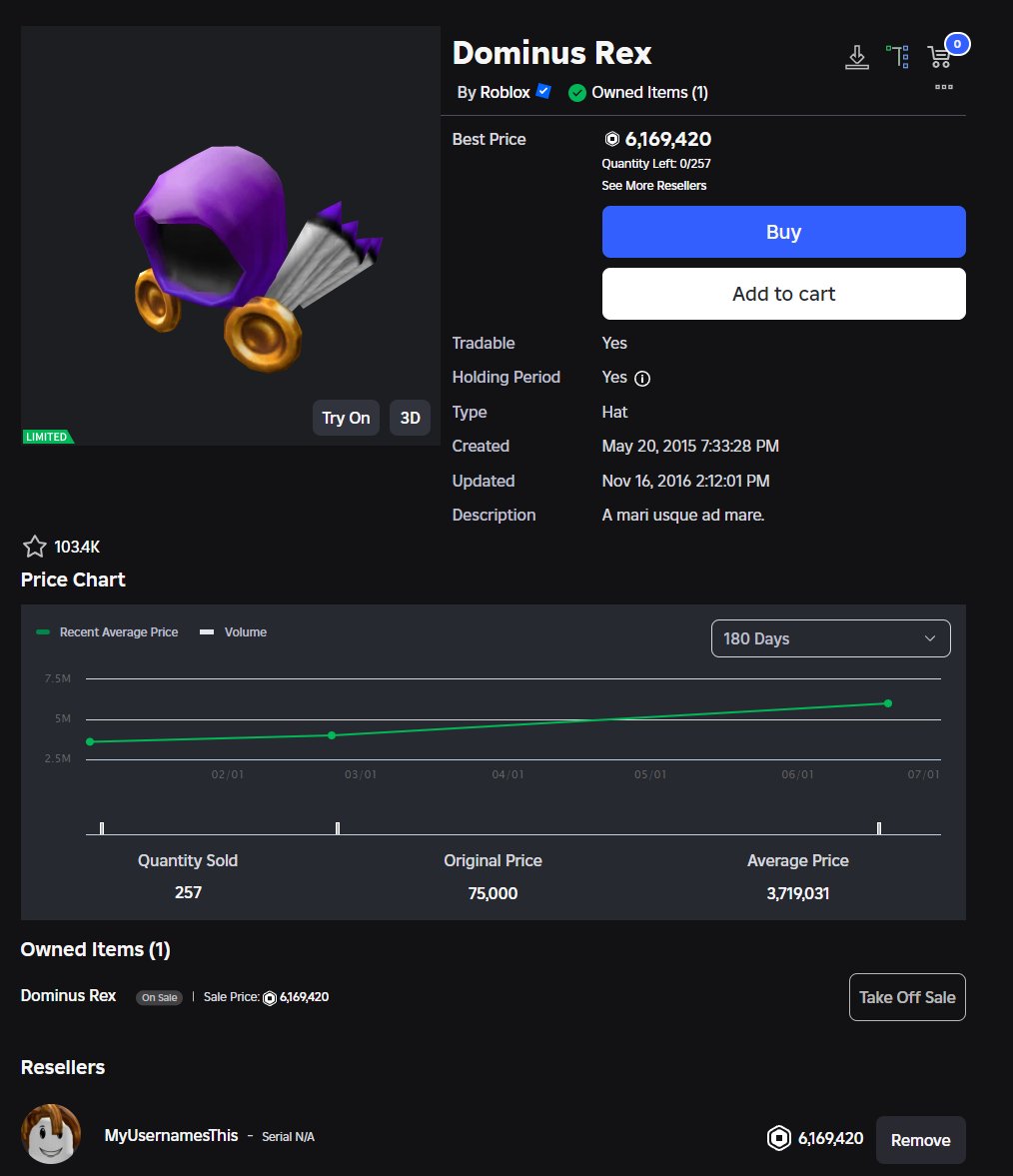Select the last price chart data point
1013x1176 pixels.
[x=888, y=703]
